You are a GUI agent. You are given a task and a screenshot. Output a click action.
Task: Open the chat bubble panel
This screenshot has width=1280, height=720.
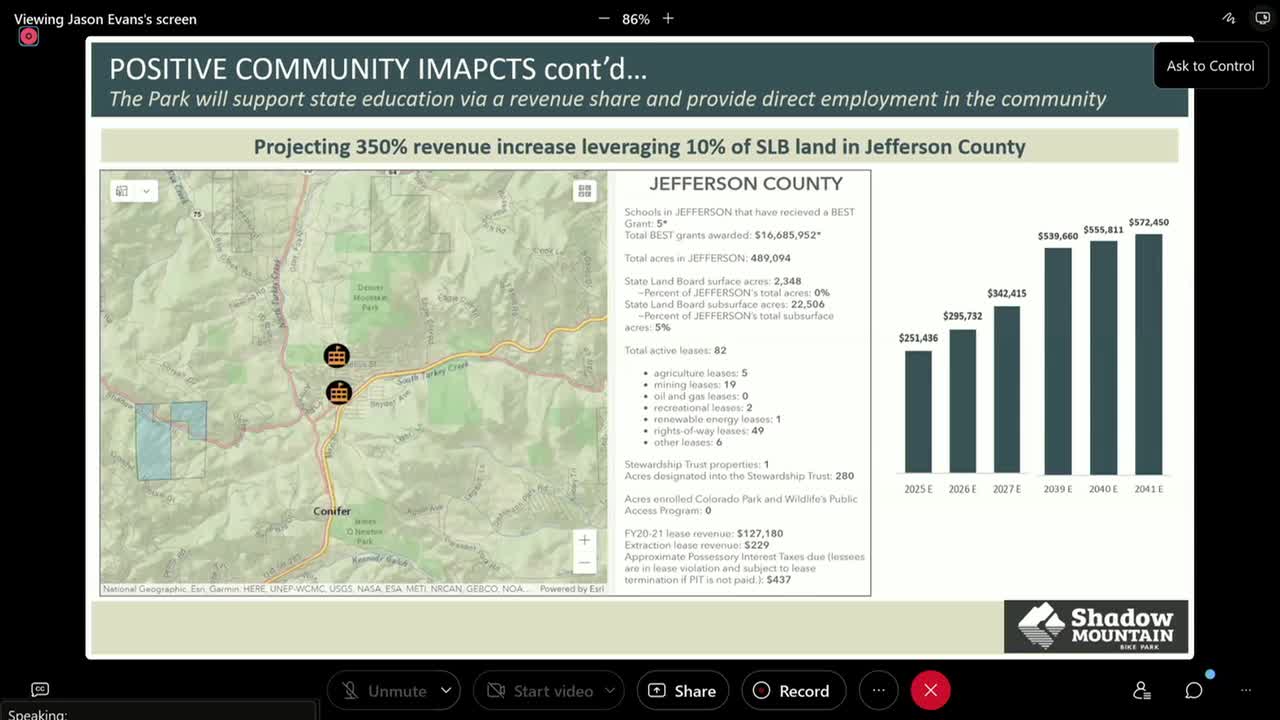[x=1194, y=690]
